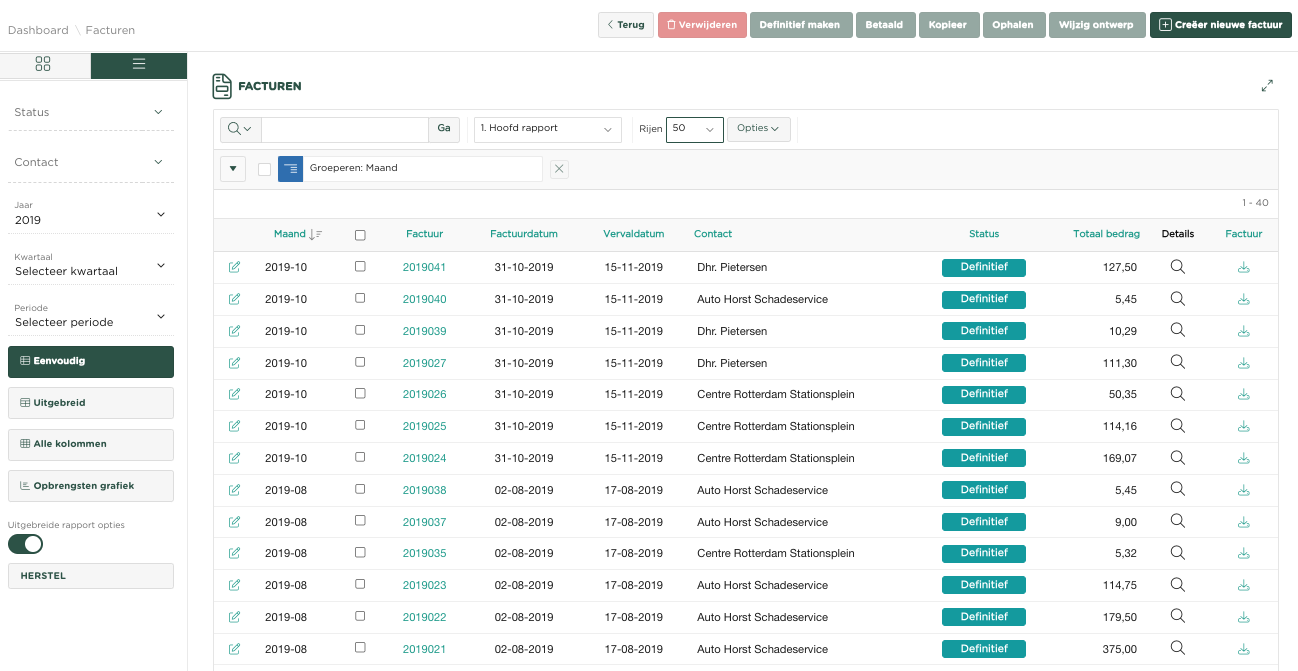Image resolution: width=1298 pixels, height=671 pixels.
Task: Download invoice 2019024 PDF
Action: click(x=1243, y=458)
